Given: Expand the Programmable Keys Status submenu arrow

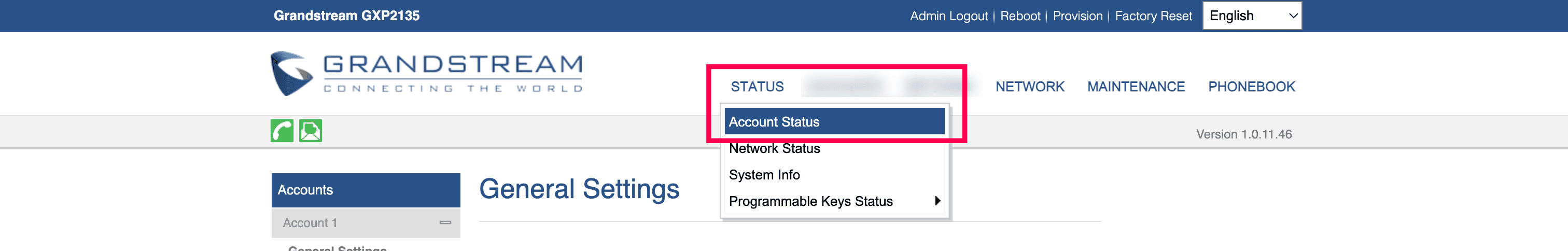Looking at the screenshot, I should [x=937, y=201].
